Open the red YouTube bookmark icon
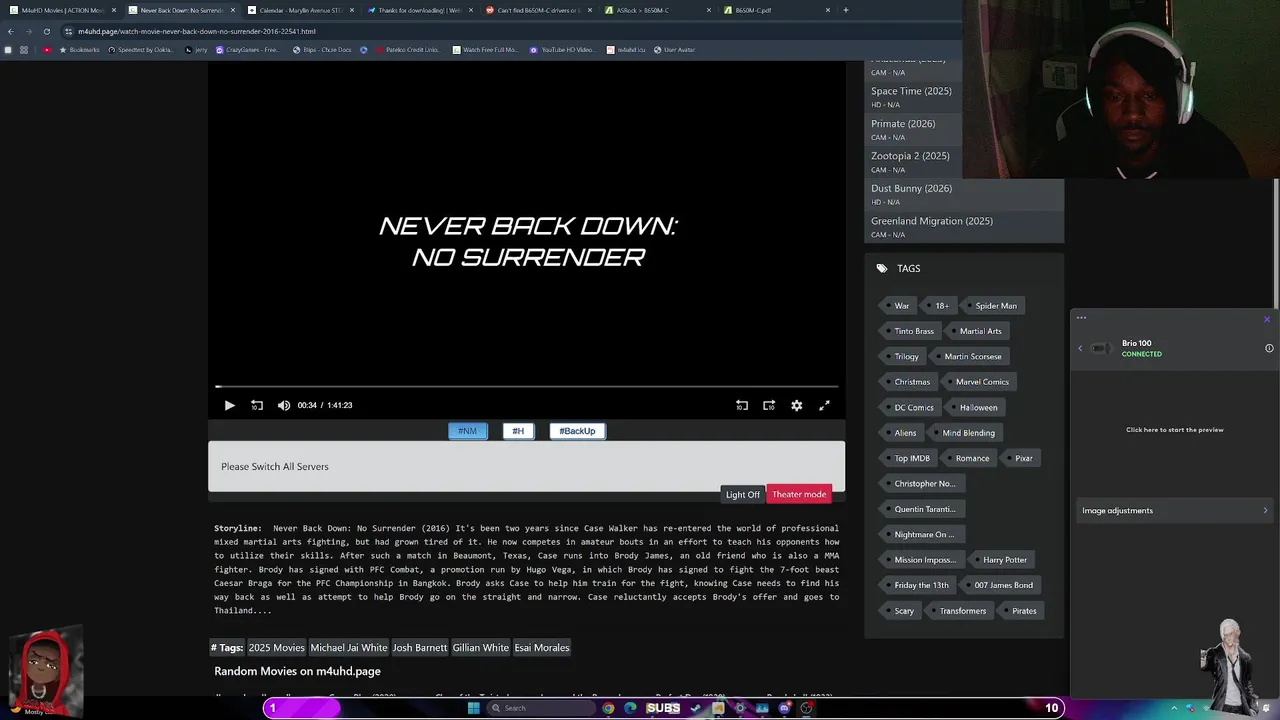The width and height of the screenshot is (1280, 720). [47, 50]
